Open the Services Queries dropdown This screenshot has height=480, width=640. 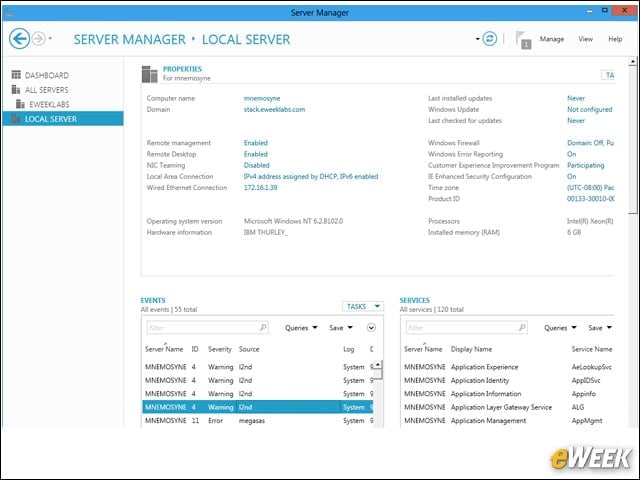point(560,328)
